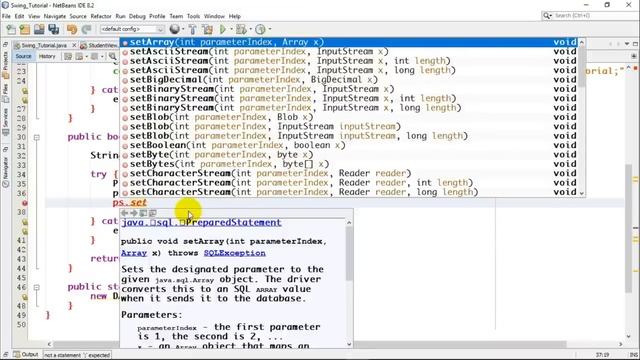Open the Window menu
Screen dimensions: 640x360
[214, 16]
